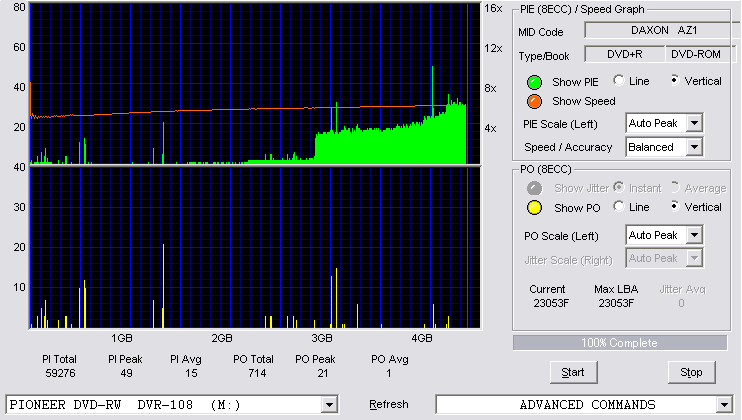Click the 4GB axis label
The width and height of the screenshot is (742, 420).
point(422,338)
